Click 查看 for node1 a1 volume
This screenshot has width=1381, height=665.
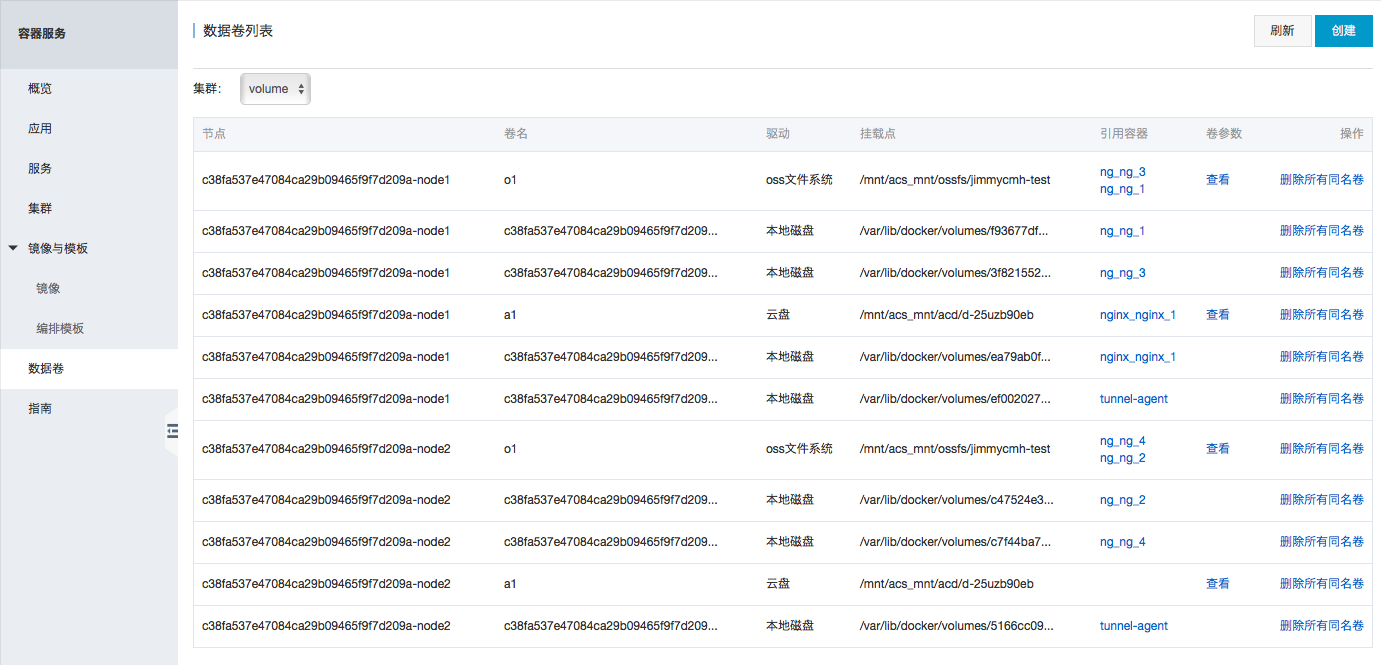[x=1217, y=315]
